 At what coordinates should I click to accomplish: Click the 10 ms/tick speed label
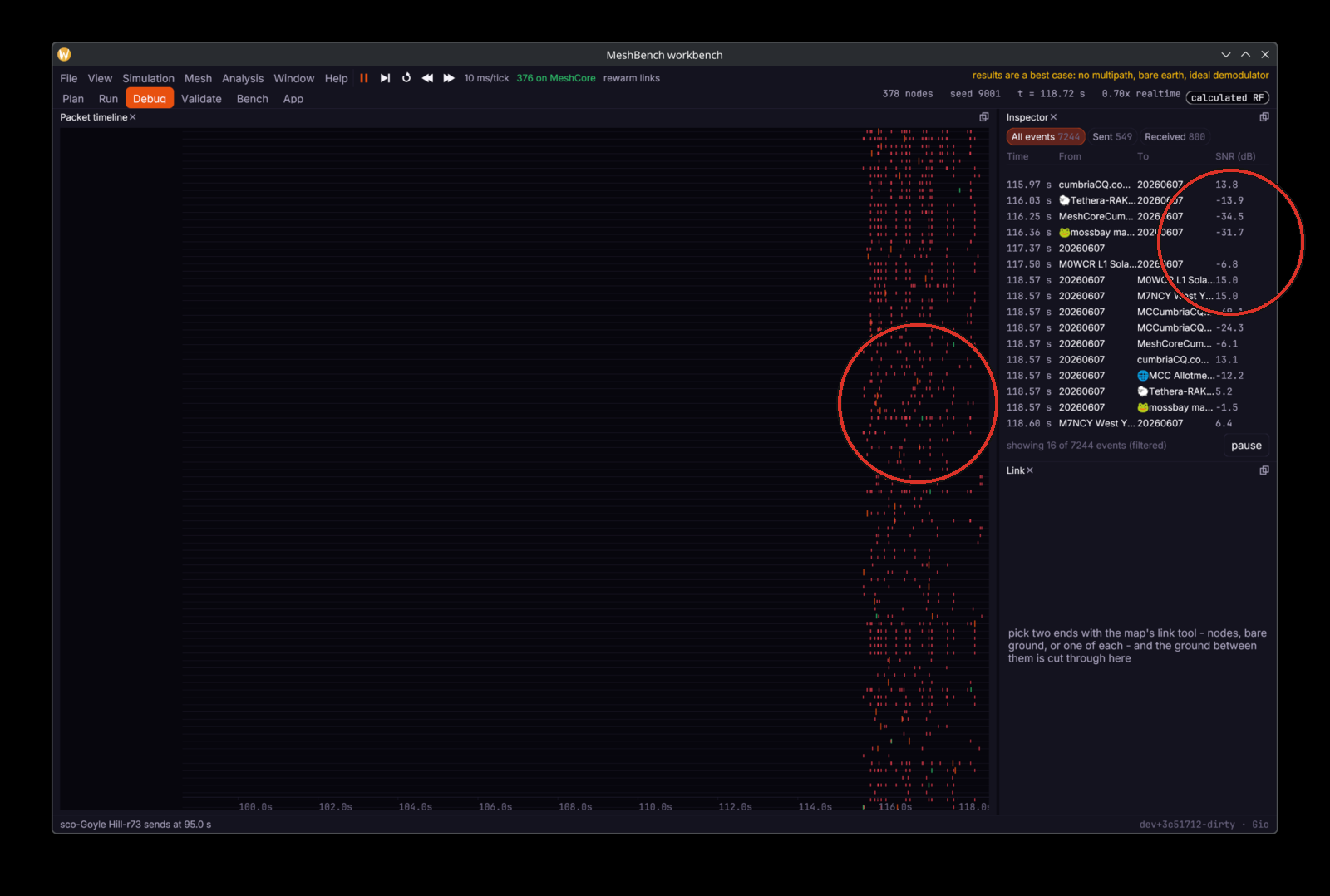click(486, 78)
